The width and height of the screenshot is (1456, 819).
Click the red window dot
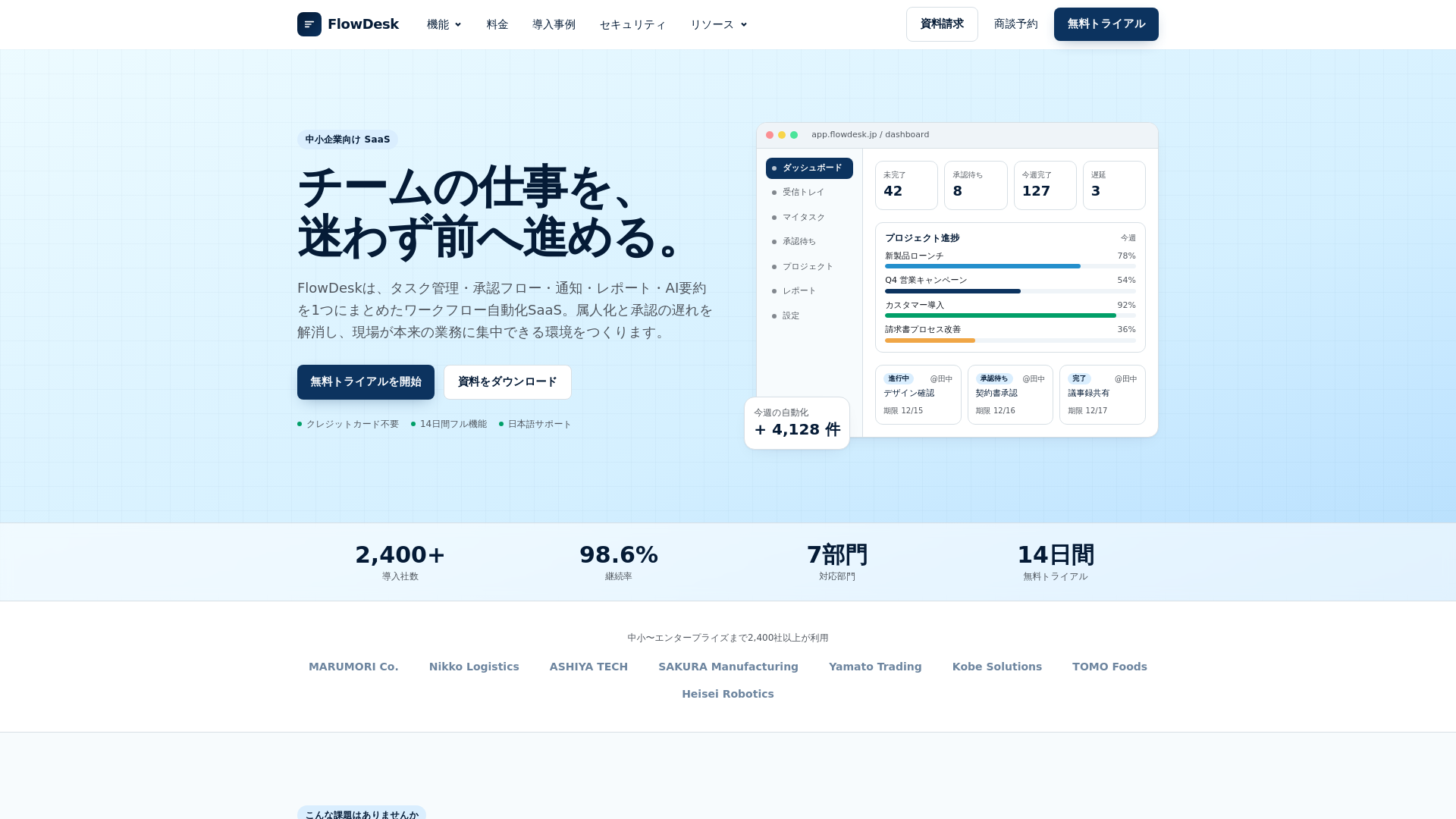coord(770,135)
